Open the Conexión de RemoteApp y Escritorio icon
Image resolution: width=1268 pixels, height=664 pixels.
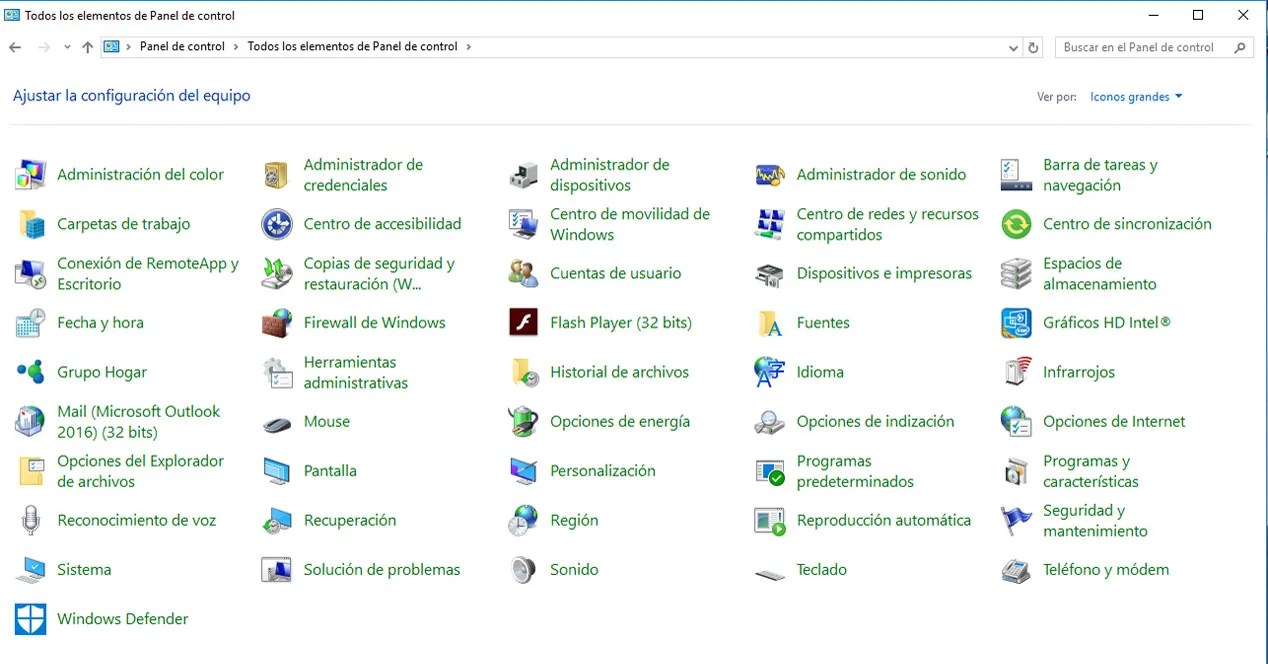[x=31, y=274]
